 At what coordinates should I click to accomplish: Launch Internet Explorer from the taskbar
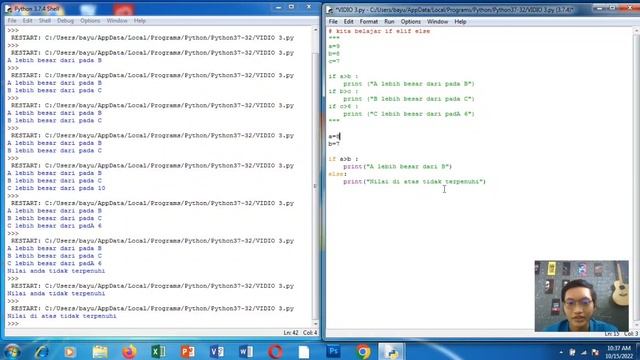pos(41,351)
